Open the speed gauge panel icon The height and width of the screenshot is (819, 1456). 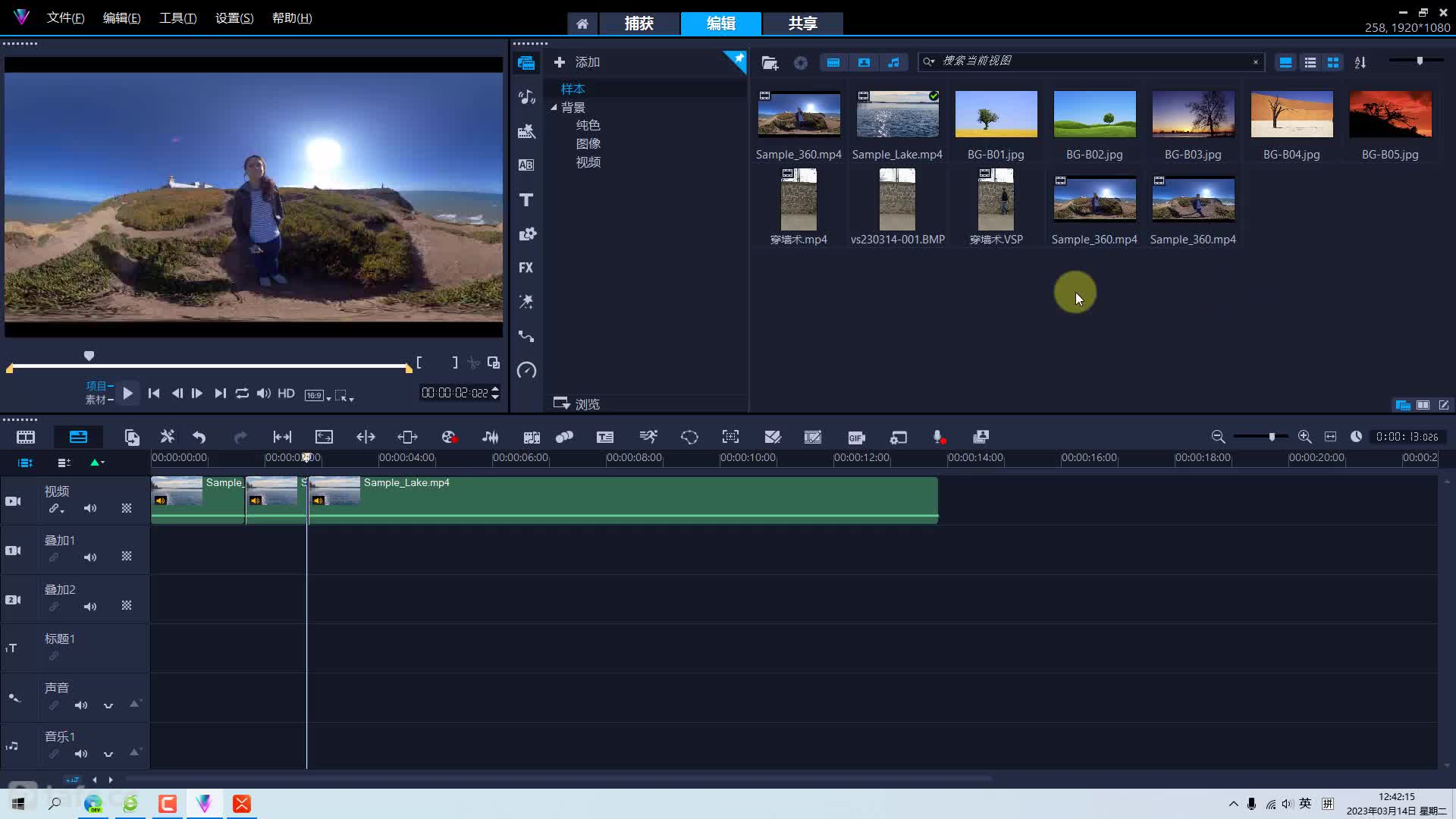click(526, 370)
